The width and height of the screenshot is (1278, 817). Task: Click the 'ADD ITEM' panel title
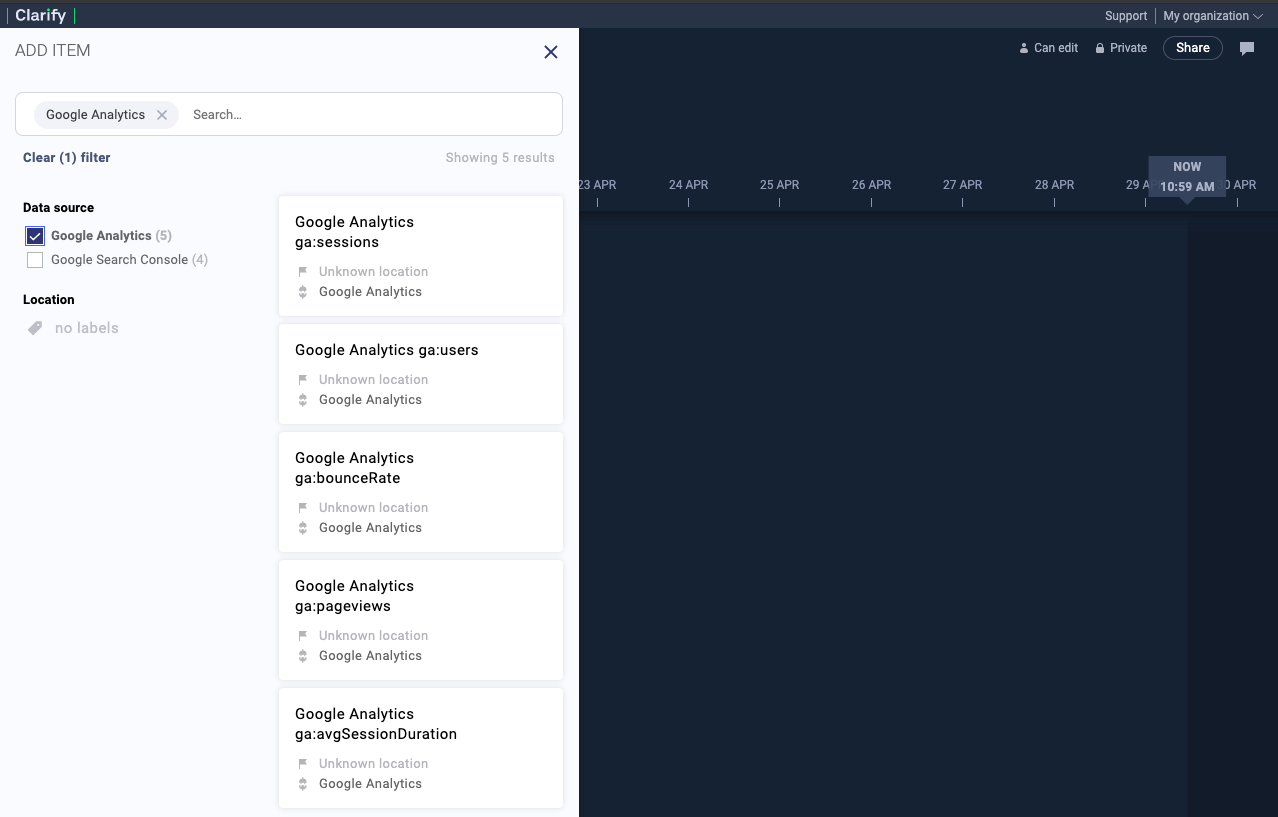(x=53, y=51)
